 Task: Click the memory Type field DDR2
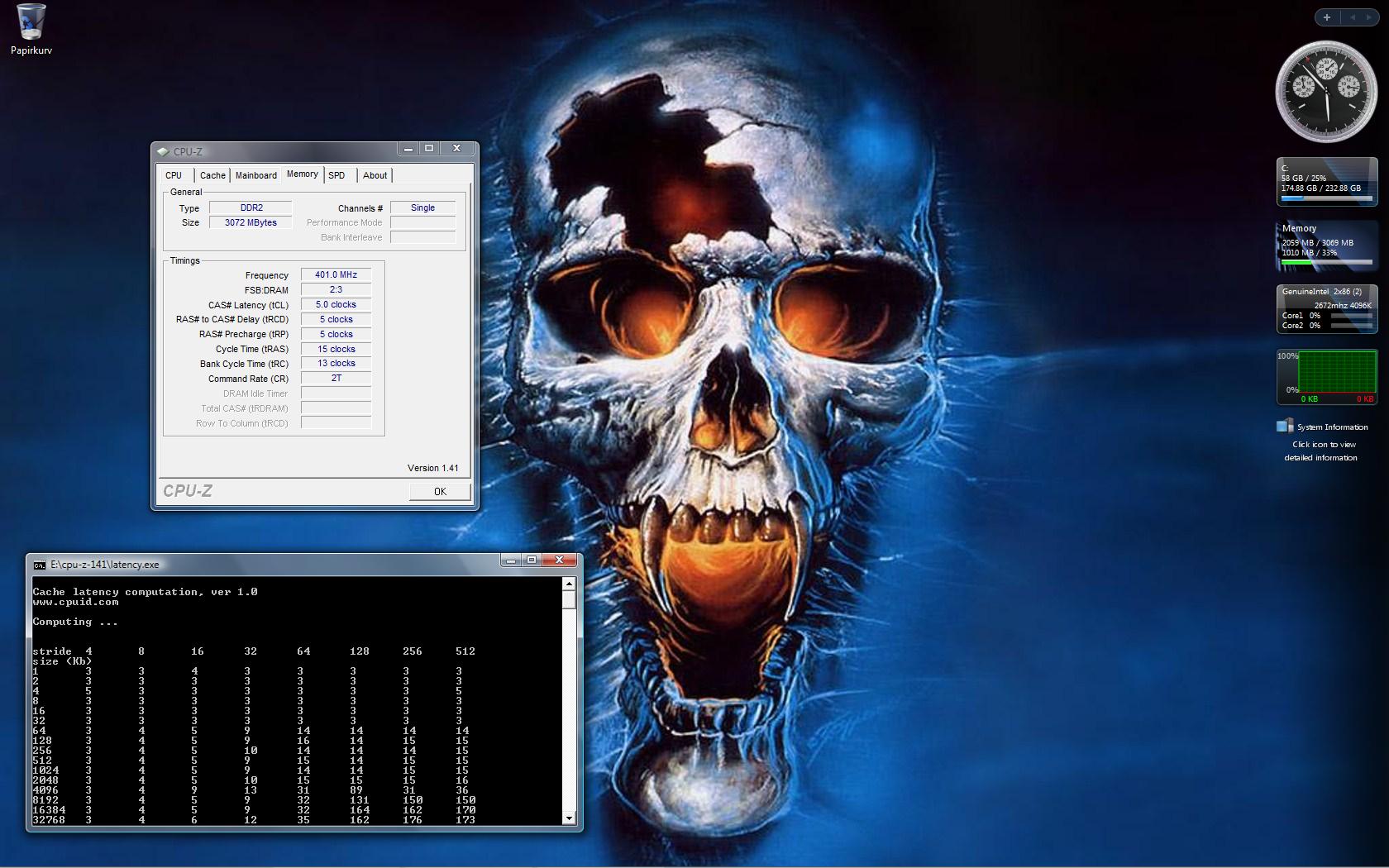251,207
